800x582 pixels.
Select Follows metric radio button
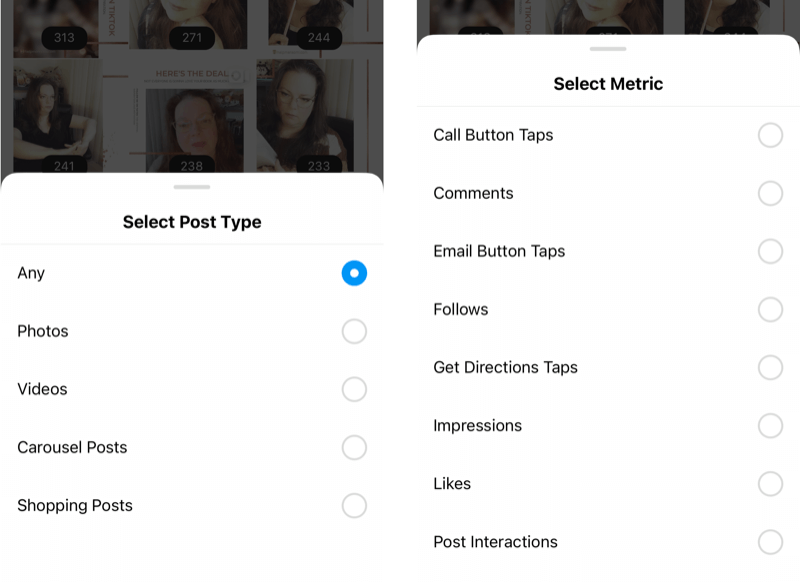pos(770,310)
